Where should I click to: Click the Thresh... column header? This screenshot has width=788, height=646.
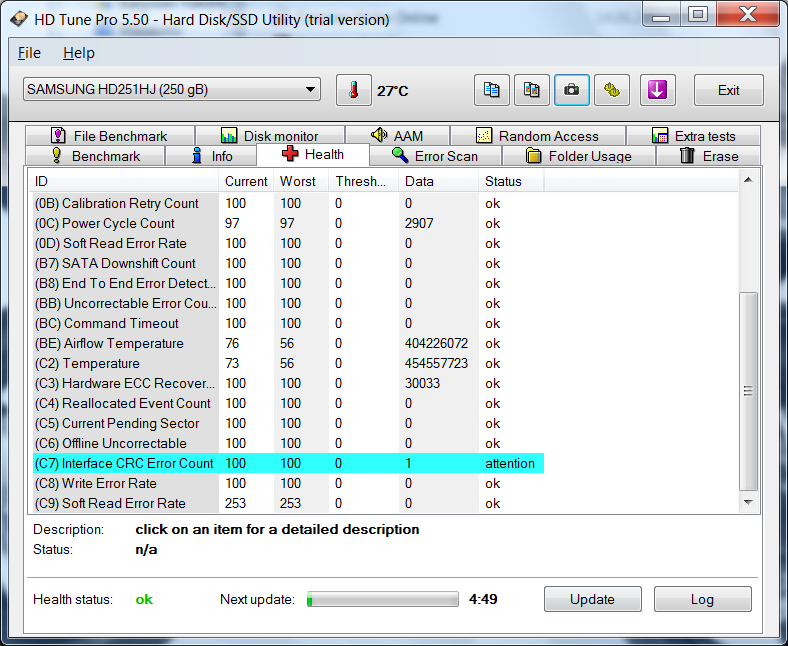click(x=363, y=181)
